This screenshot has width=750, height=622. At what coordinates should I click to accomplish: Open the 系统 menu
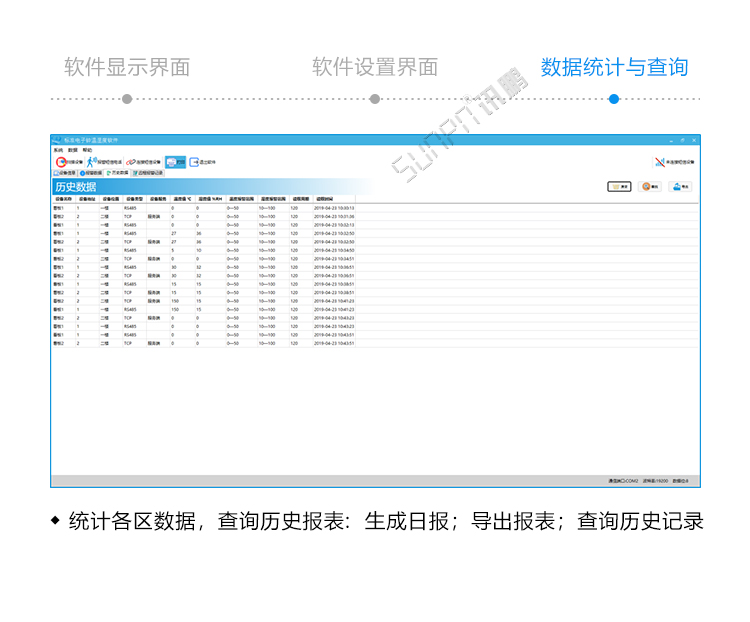[58, 149]
